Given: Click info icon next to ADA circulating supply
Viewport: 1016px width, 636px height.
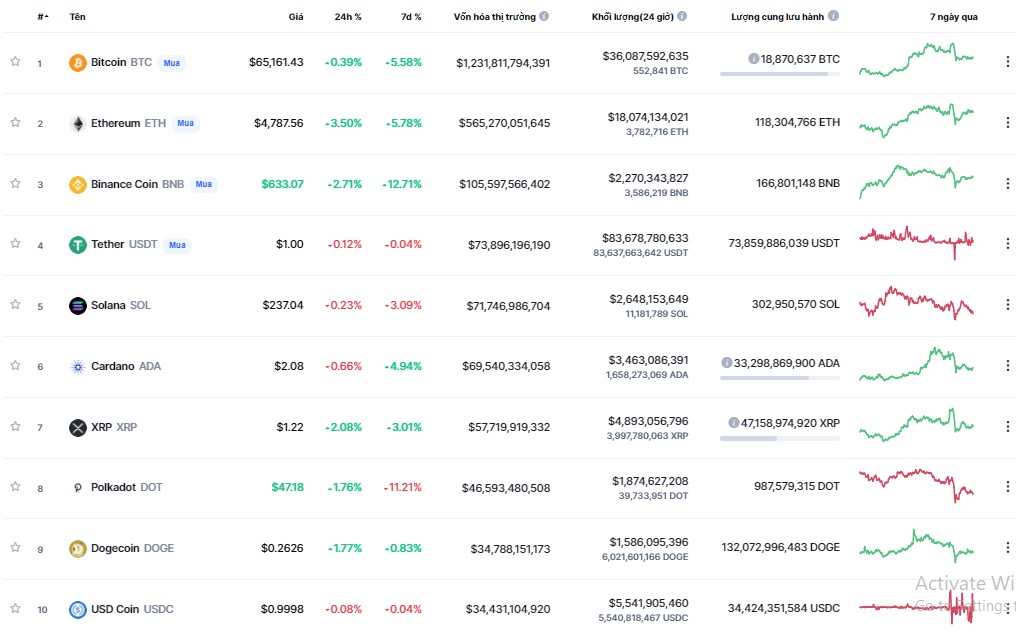Looking at the screenshot, I should point(727,363).
